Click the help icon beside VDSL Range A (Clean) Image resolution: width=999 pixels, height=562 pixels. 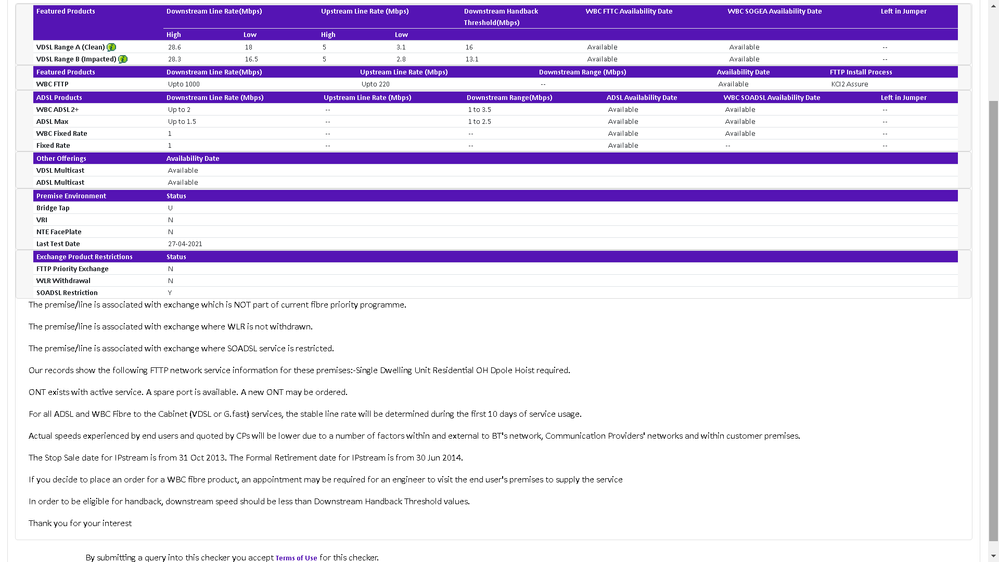[x=112, y=47]
